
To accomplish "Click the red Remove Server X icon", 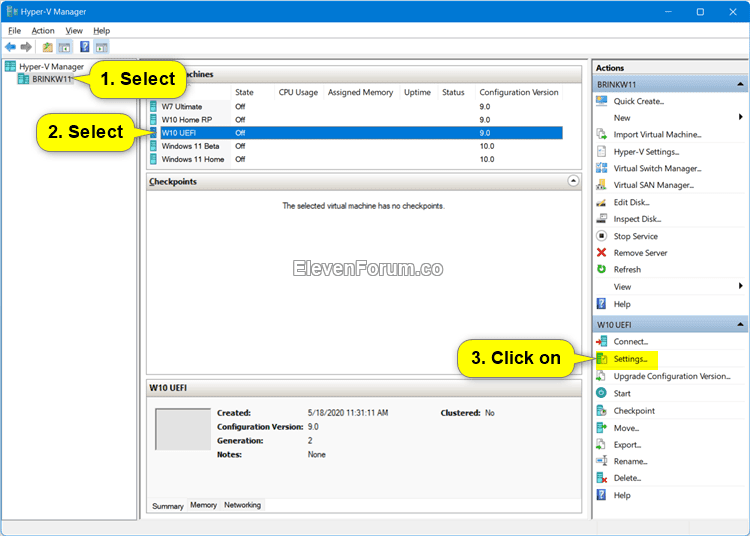I will (601, 252).
